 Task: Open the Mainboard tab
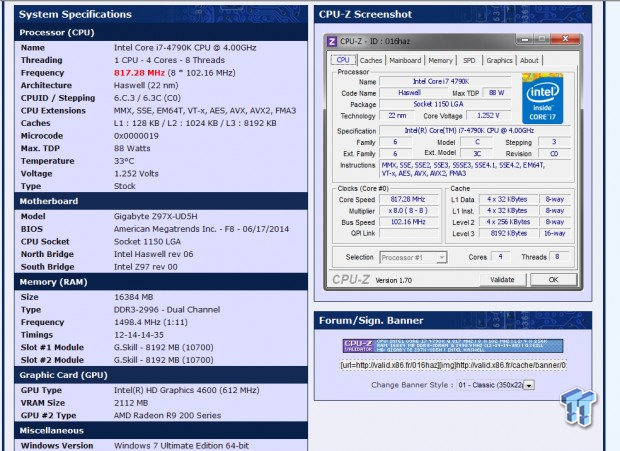[405, 60]
